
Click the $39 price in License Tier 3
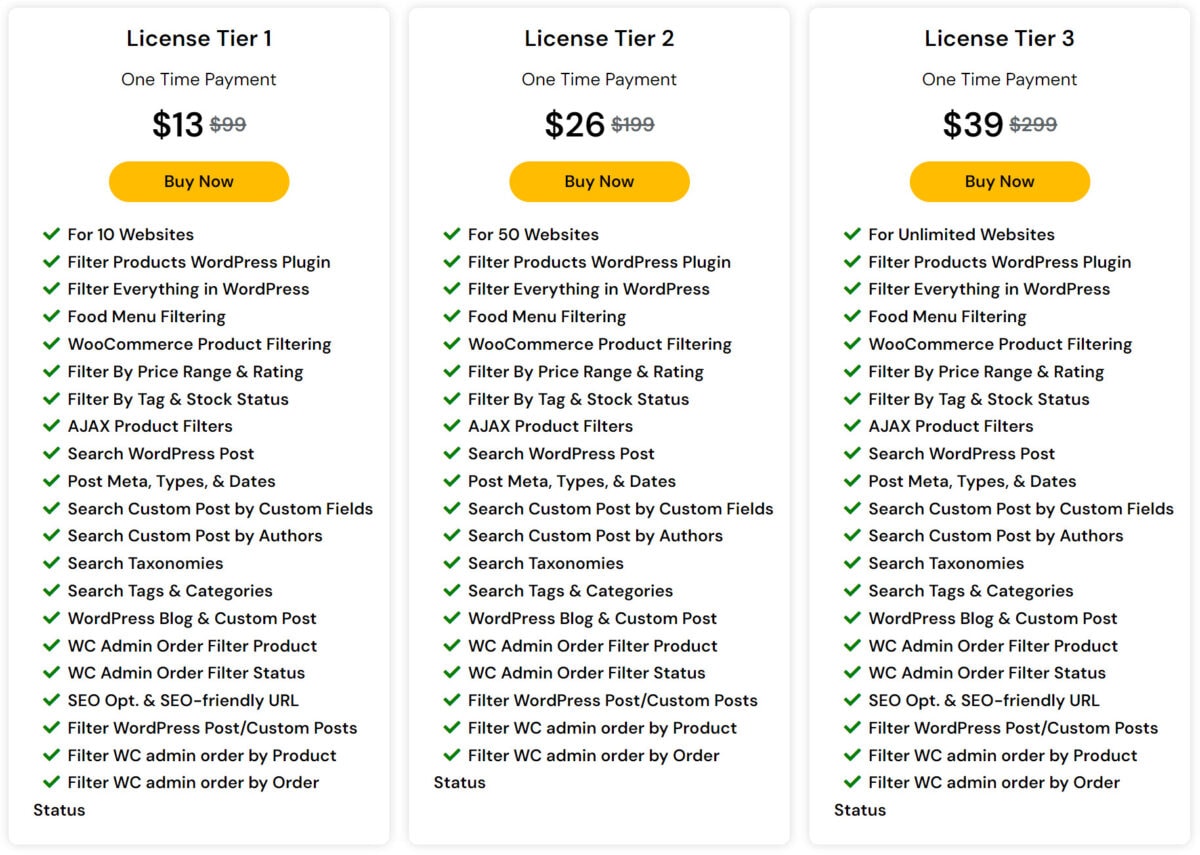tap(972, 124)
